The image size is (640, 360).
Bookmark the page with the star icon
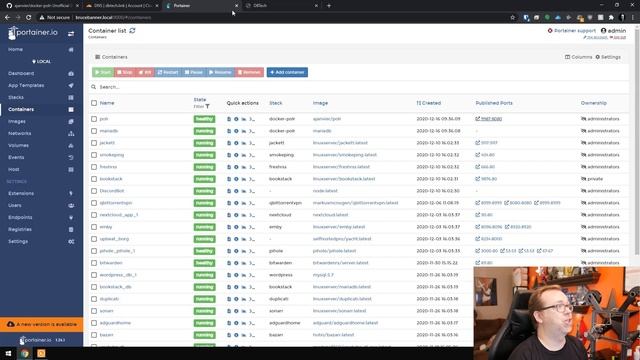coord(513,18)
